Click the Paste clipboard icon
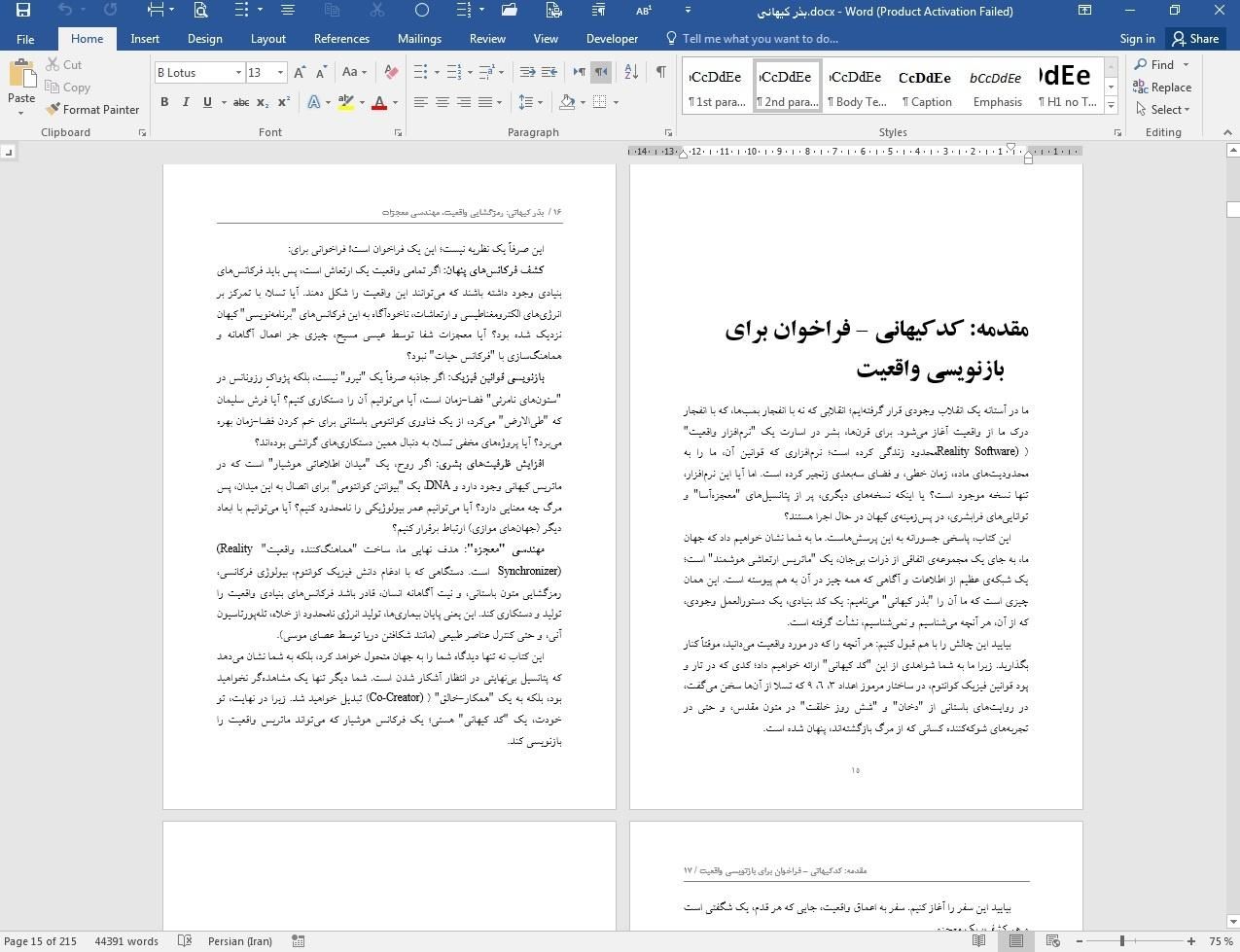The width and height of the screenshot is (1240, 952). [x=21, y=75]
